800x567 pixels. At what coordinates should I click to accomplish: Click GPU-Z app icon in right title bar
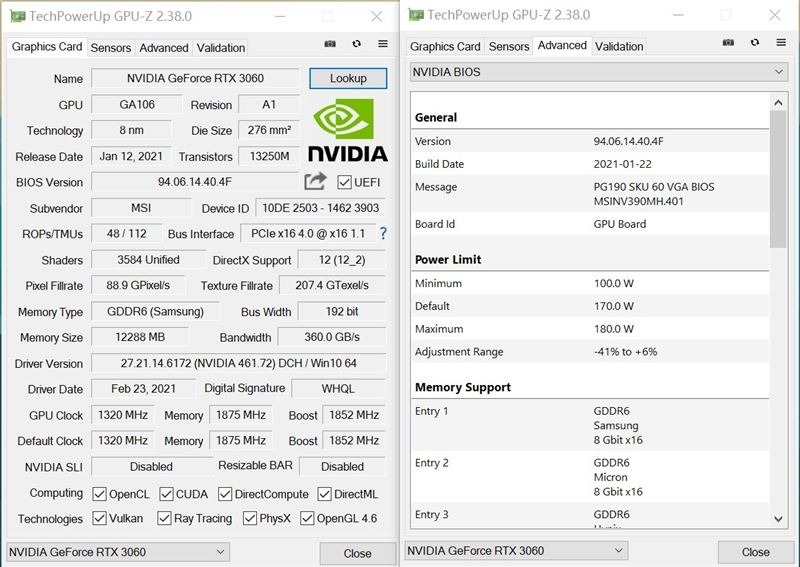pyautogui.click(x=416, y=15)
